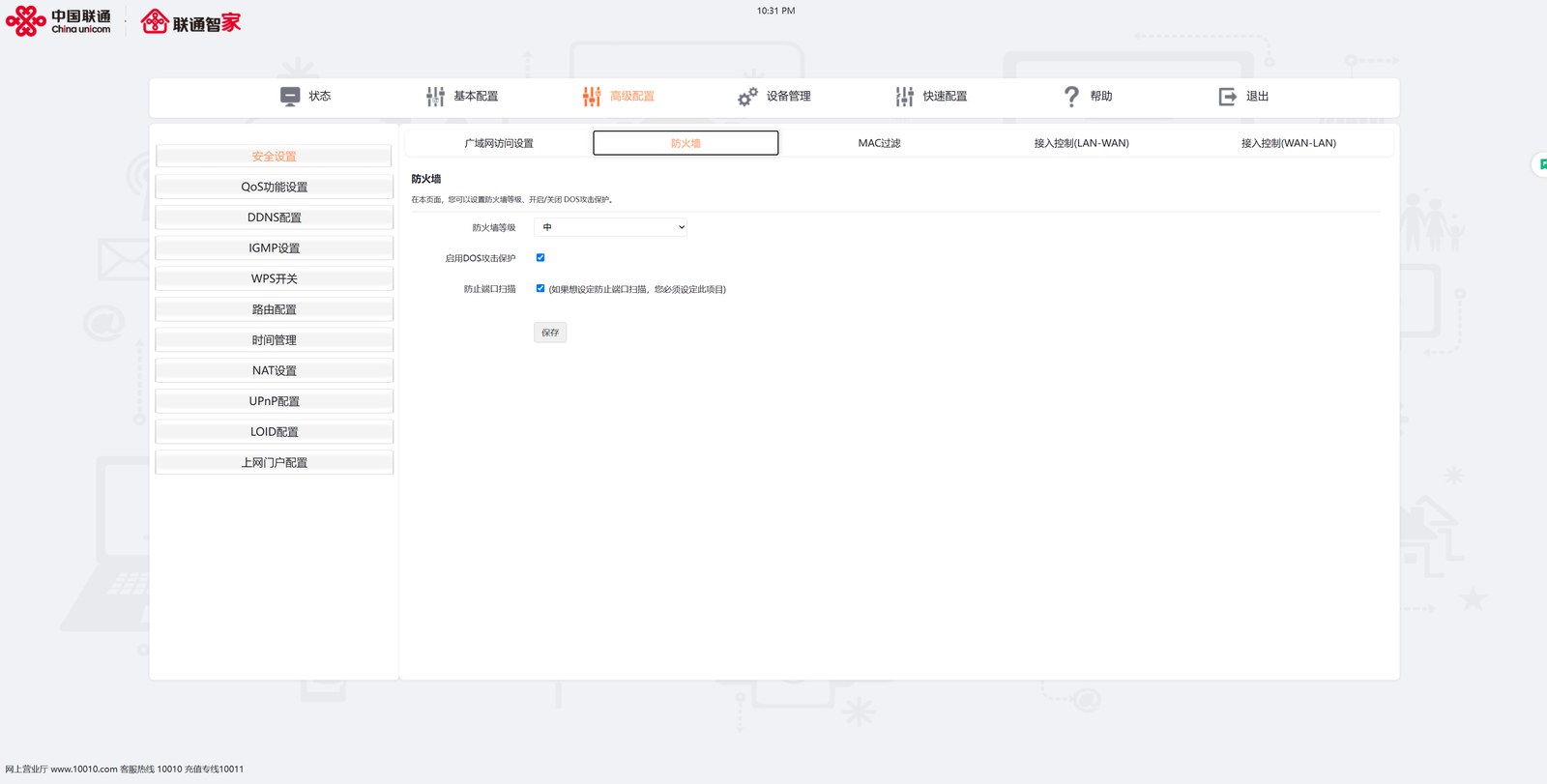Click the 退出 logout icon

coord(1228,96)
